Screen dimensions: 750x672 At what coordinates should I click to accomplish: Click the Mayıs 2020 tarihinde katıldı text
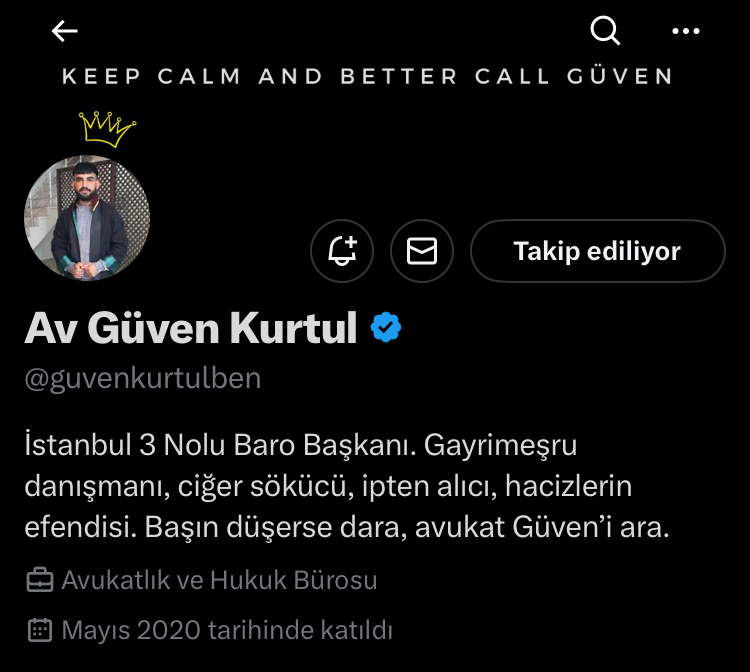click(x=227, y=630)
